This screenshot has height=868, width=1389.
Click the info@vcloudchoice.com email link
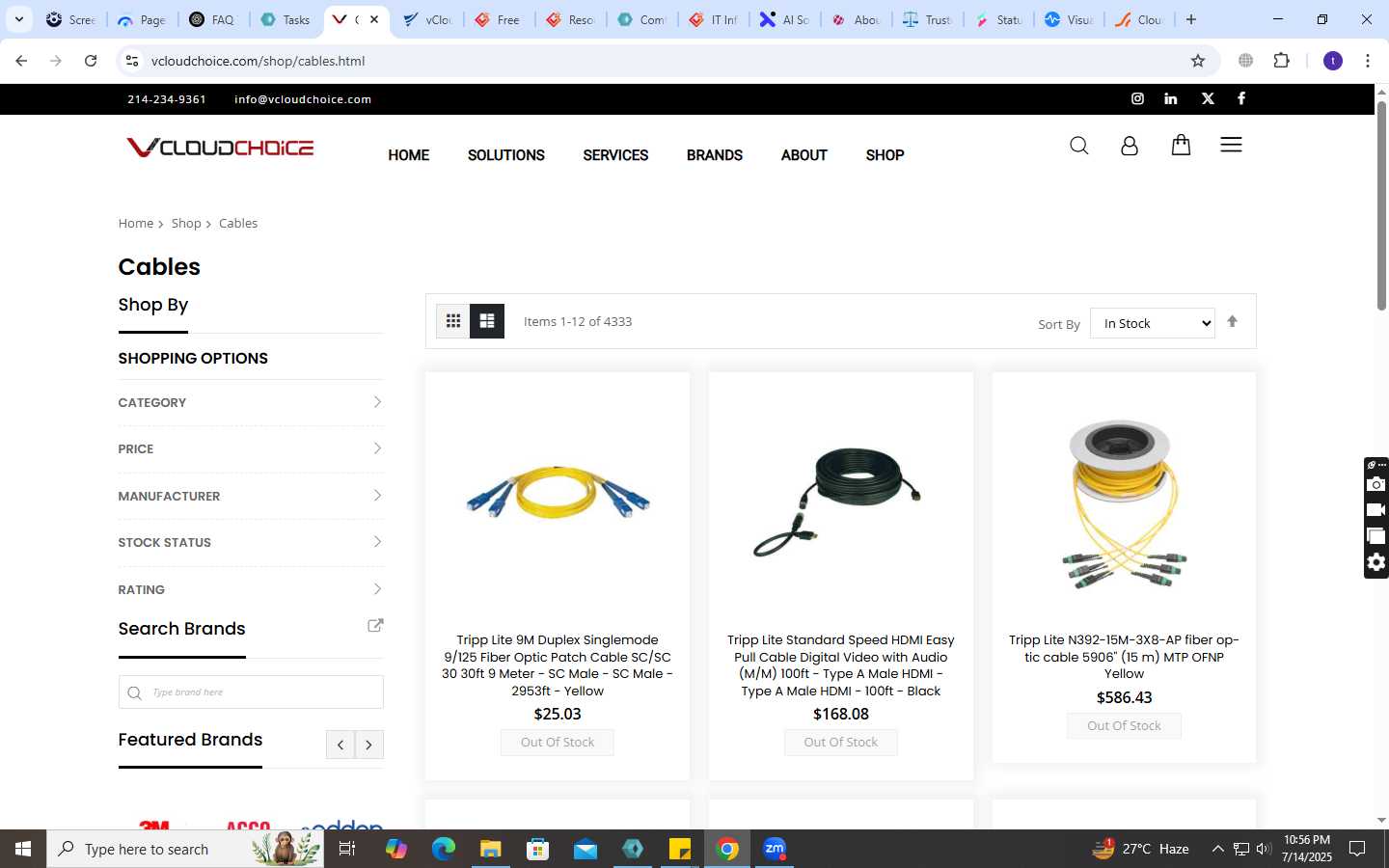(303, 99)
